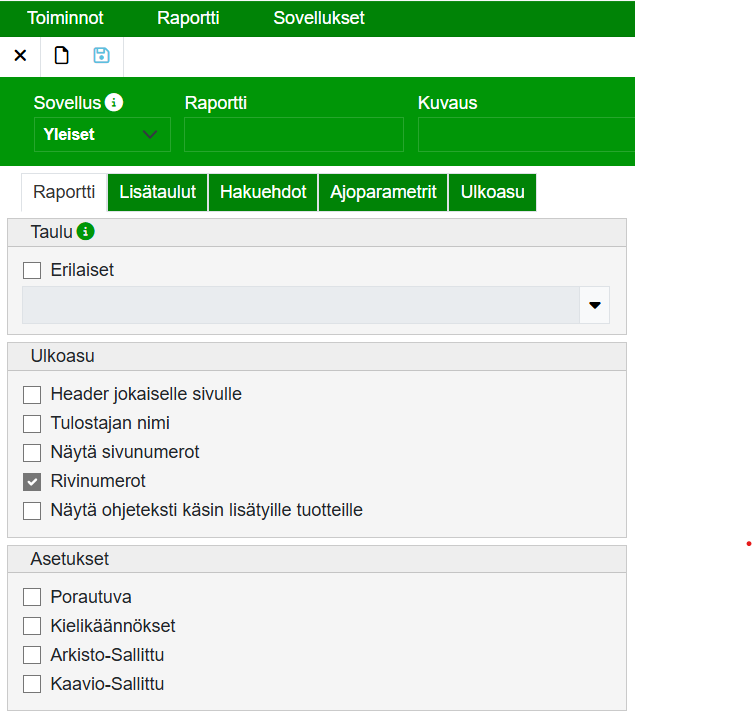
Task: Open the Sovellus dropdown showing Yleiset
Action: (102, 134)
